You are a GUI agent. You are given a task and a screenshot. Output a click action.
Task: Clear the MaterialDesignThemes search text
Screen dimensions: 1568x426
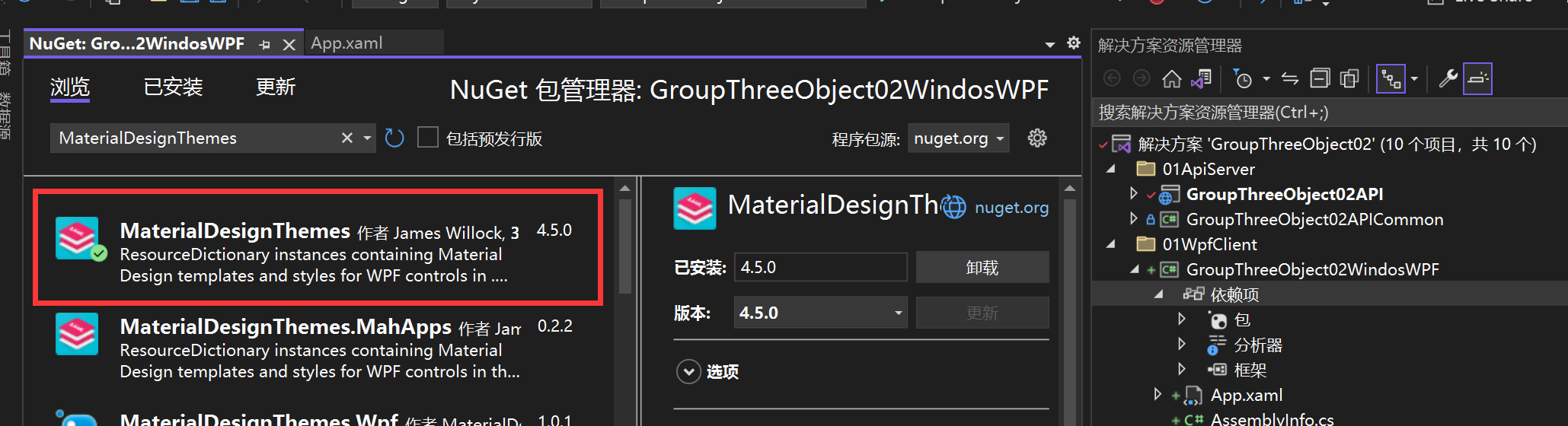pyautogui.click(x=347, y=138)
